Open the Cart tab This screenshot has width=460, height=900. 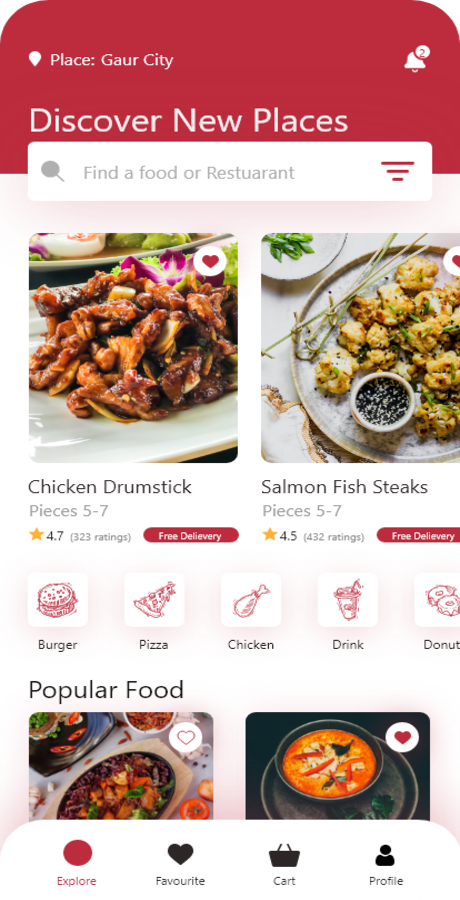(x=284, y=863)
